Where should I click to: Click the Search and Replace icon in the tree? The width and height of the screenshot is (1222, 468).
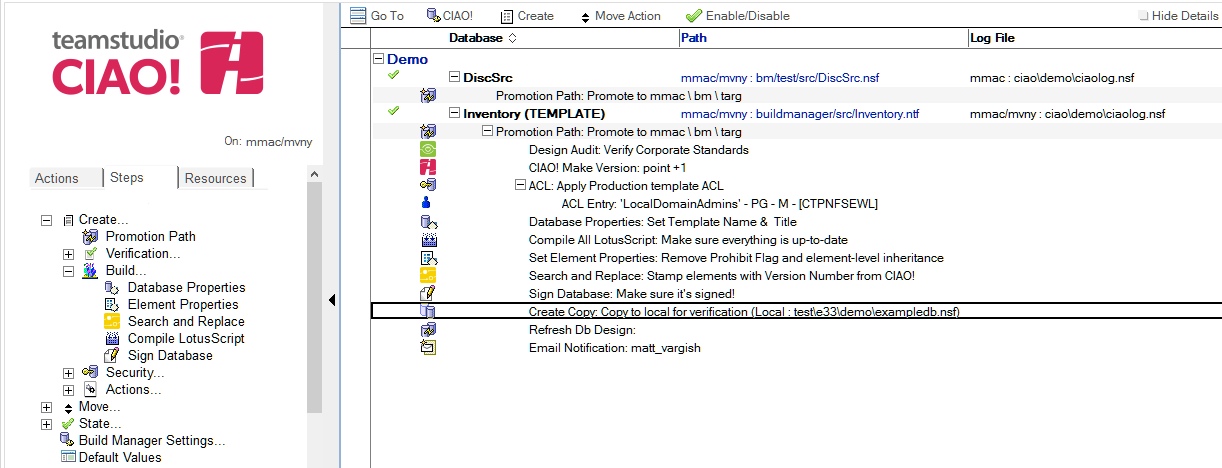pos(111,322)
